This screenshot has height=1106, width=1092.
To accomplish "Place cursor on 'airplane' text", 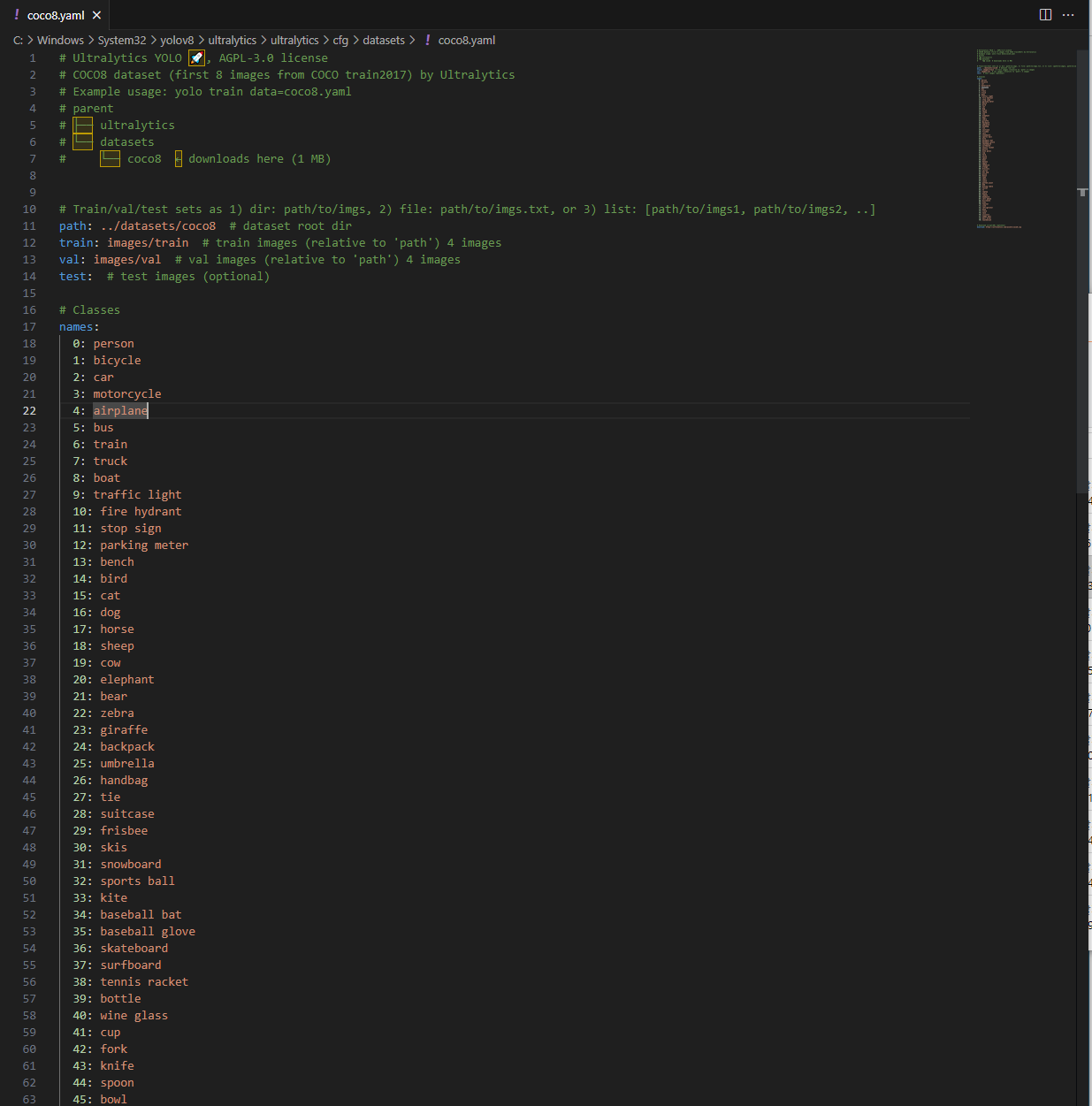I will [120, 411].
